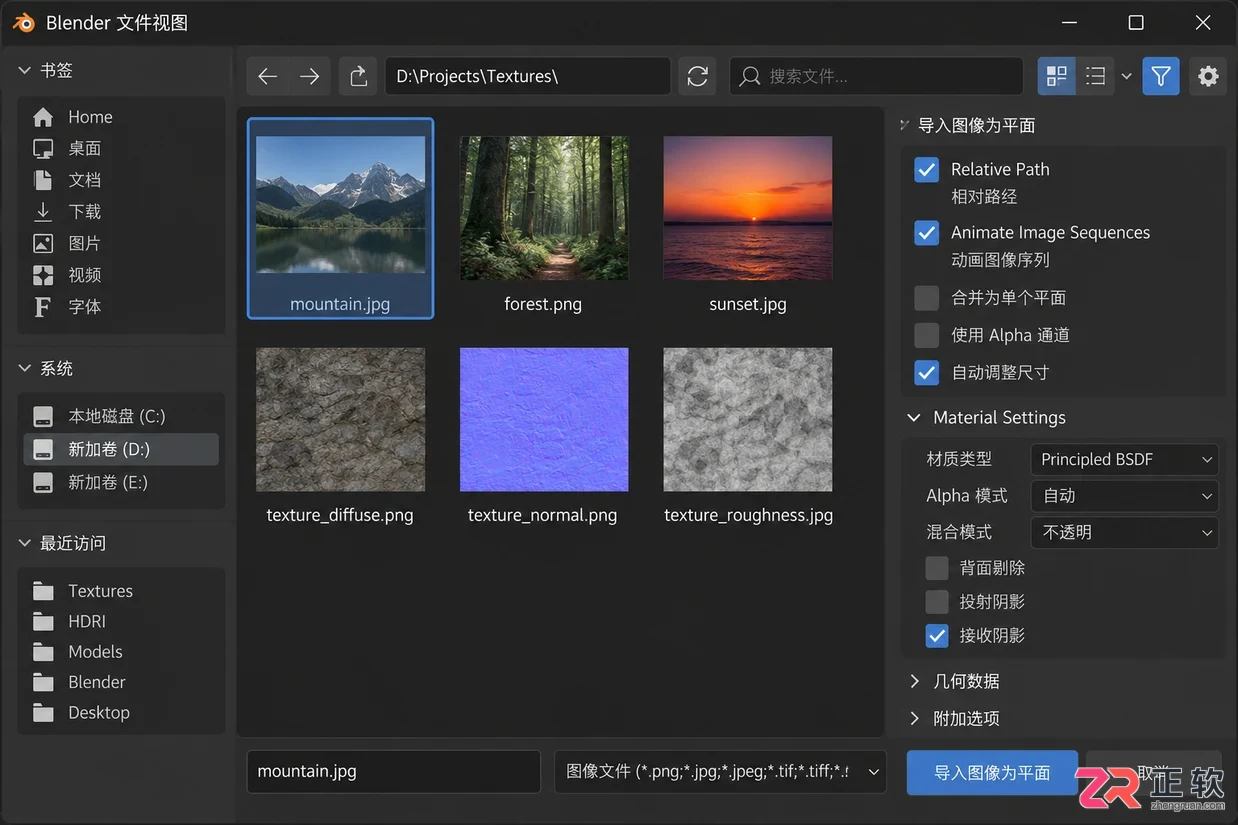Screen dimensions: 1238x825
Task: Disable the Relative Path checkbox
Action: pos(927,170)
